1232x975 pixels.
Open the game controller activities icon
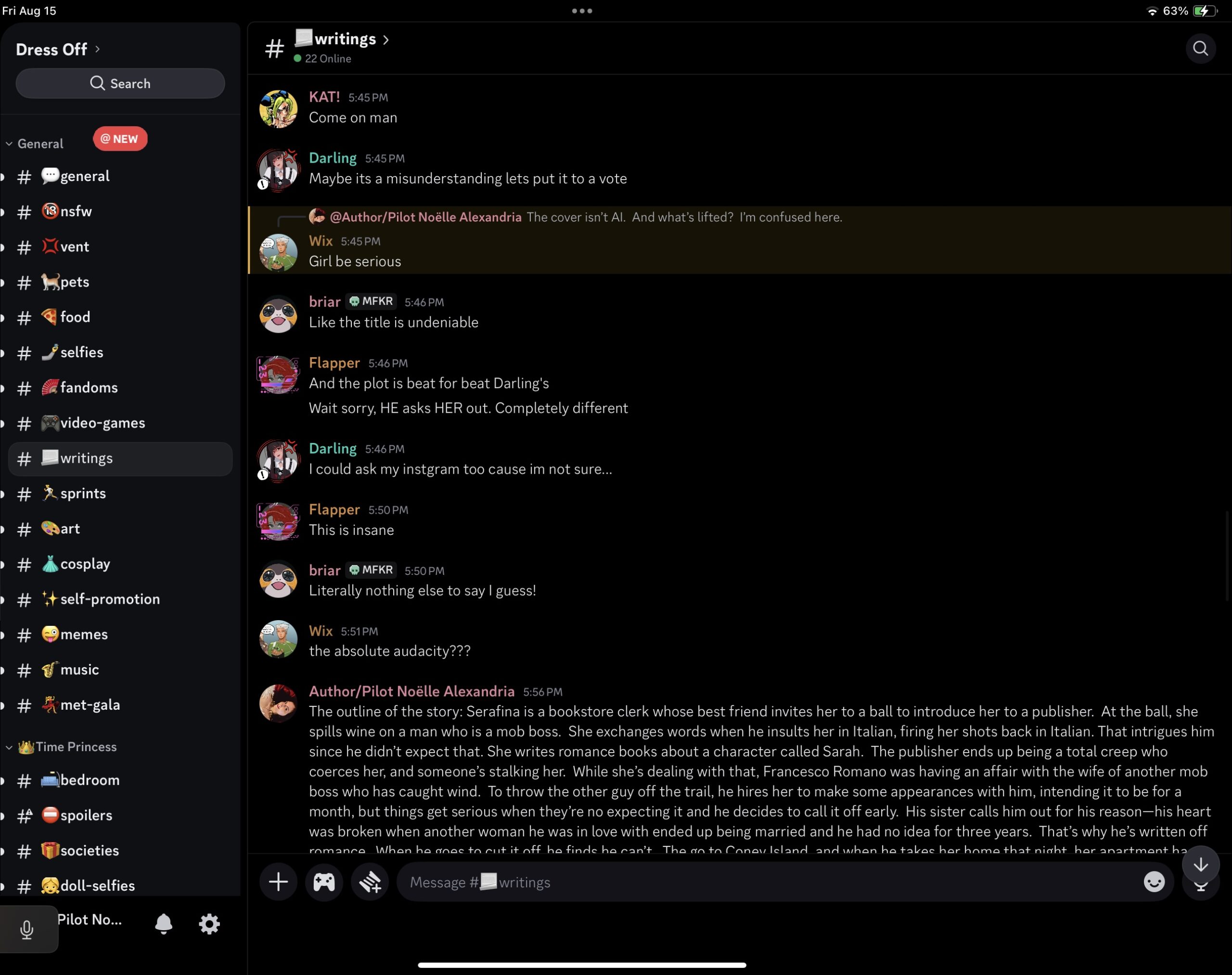coord(323,882)
